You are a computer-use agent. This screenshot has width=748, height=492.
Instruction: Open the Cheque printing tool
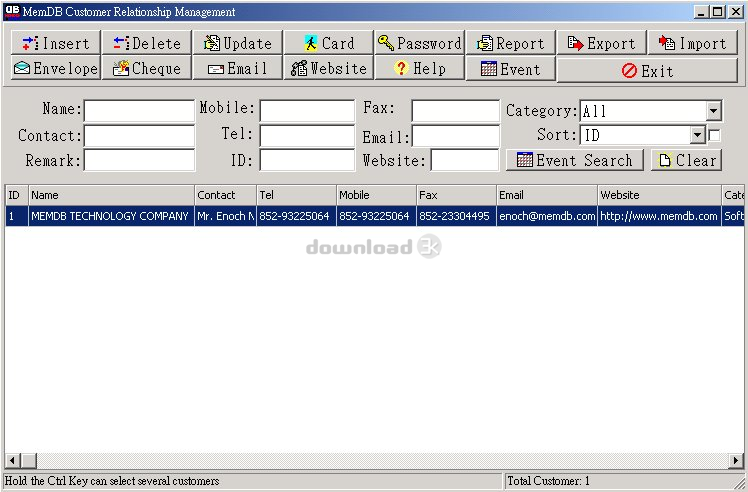pyautogui.click(x=147, y=68)
